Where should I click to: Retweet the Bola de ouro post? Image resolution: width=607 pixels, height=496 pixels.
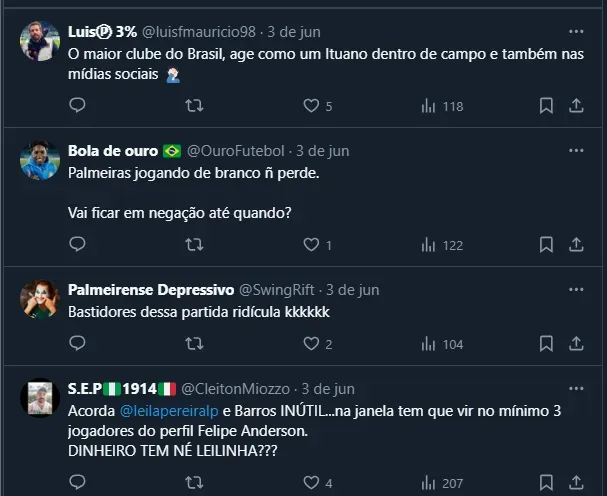point(196,244)
